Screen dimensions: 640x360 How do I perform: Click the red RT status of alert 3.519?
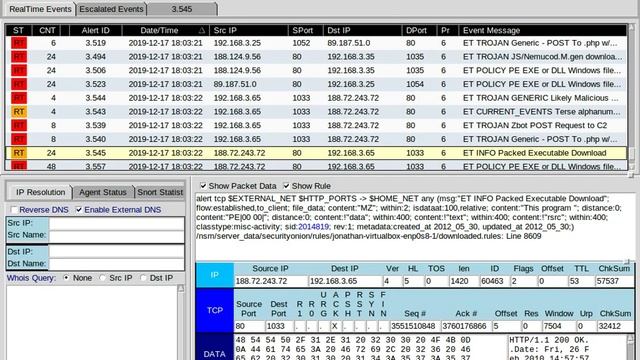click(x=18, y=43)
